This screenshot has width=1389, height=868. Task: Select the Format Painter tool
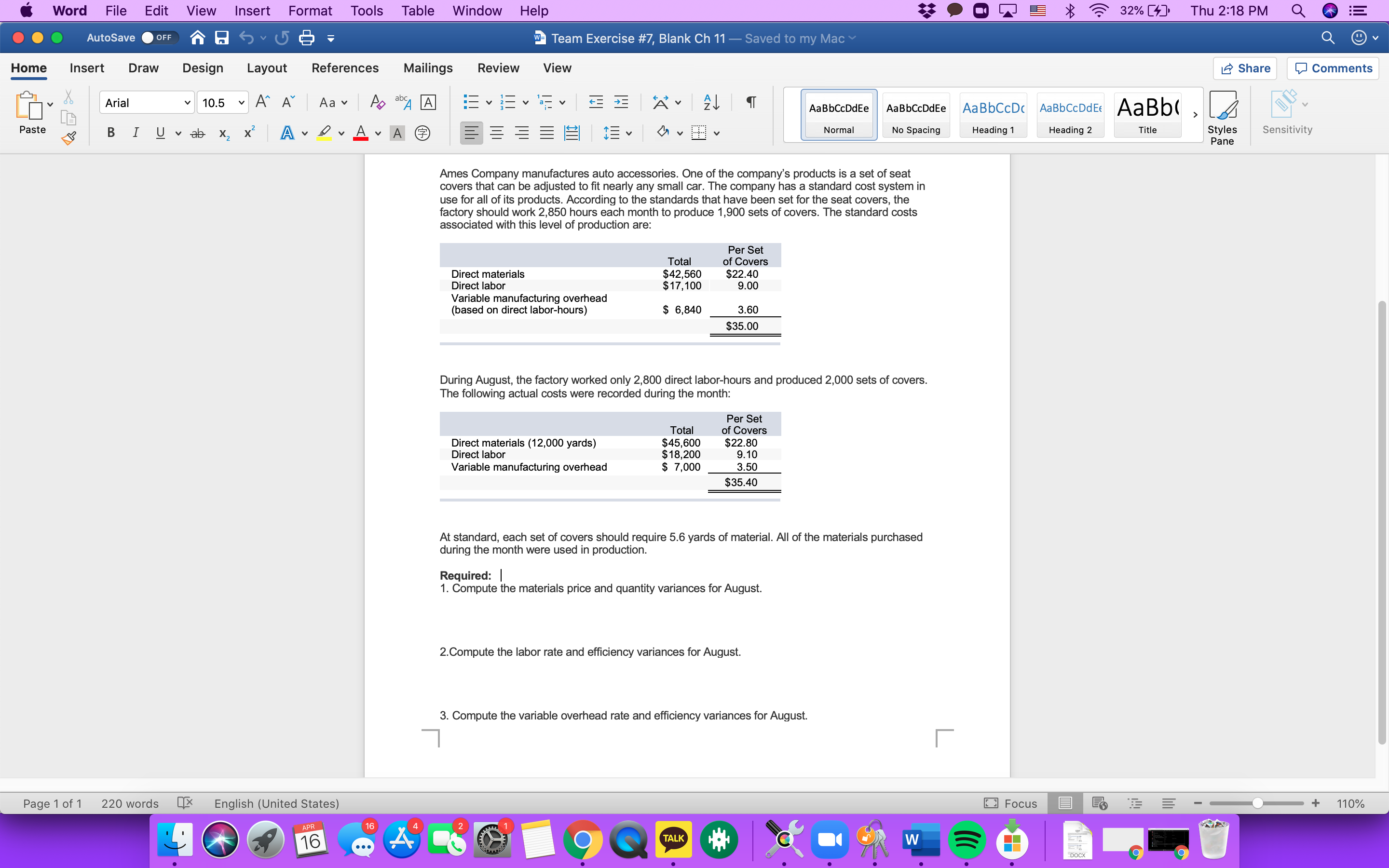tap(68, 138)
